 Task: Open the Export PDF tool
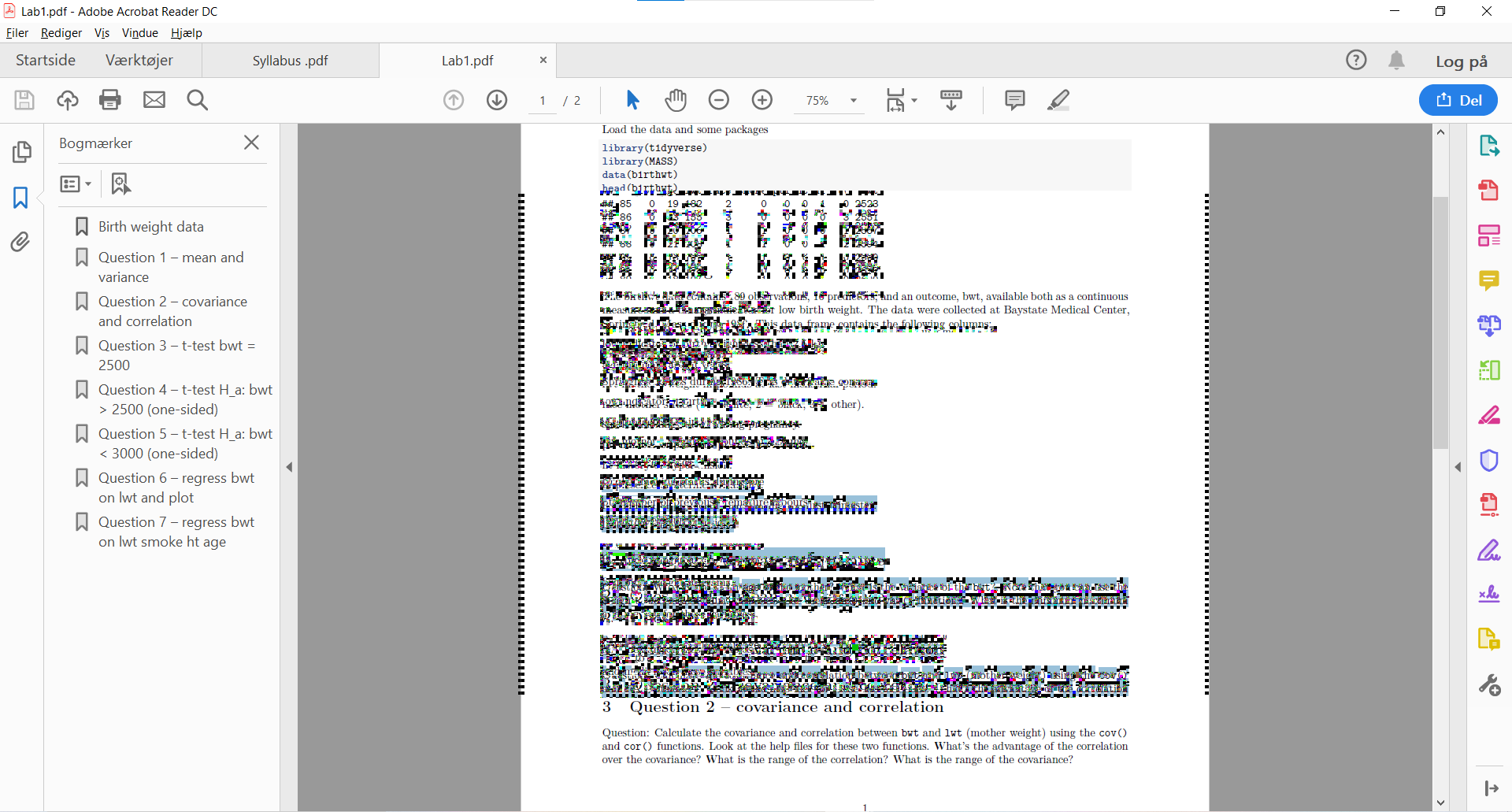[x=1489, y=146]
